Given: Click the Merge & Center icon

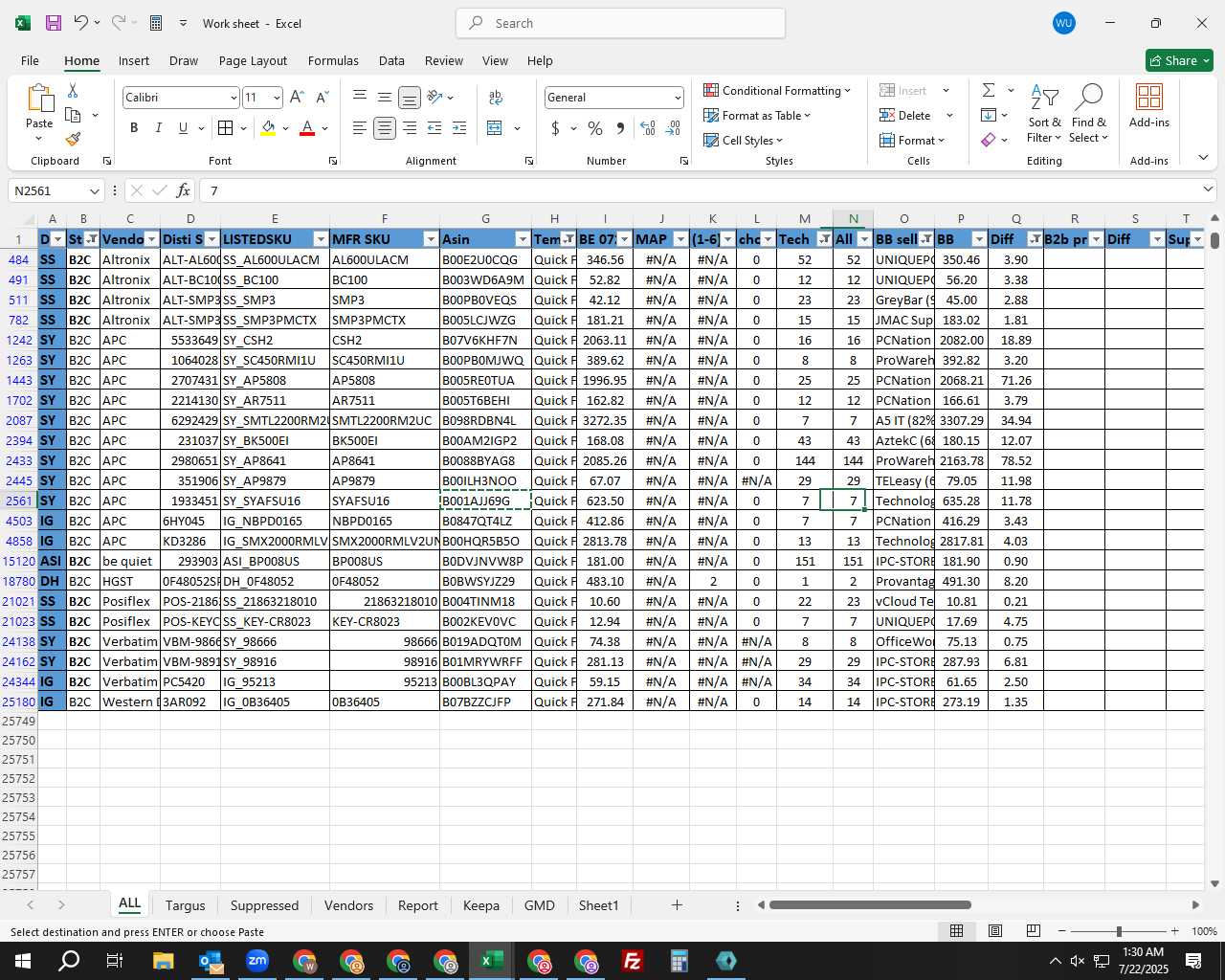Looking at the screenshot, I should [x=495, y=128].
